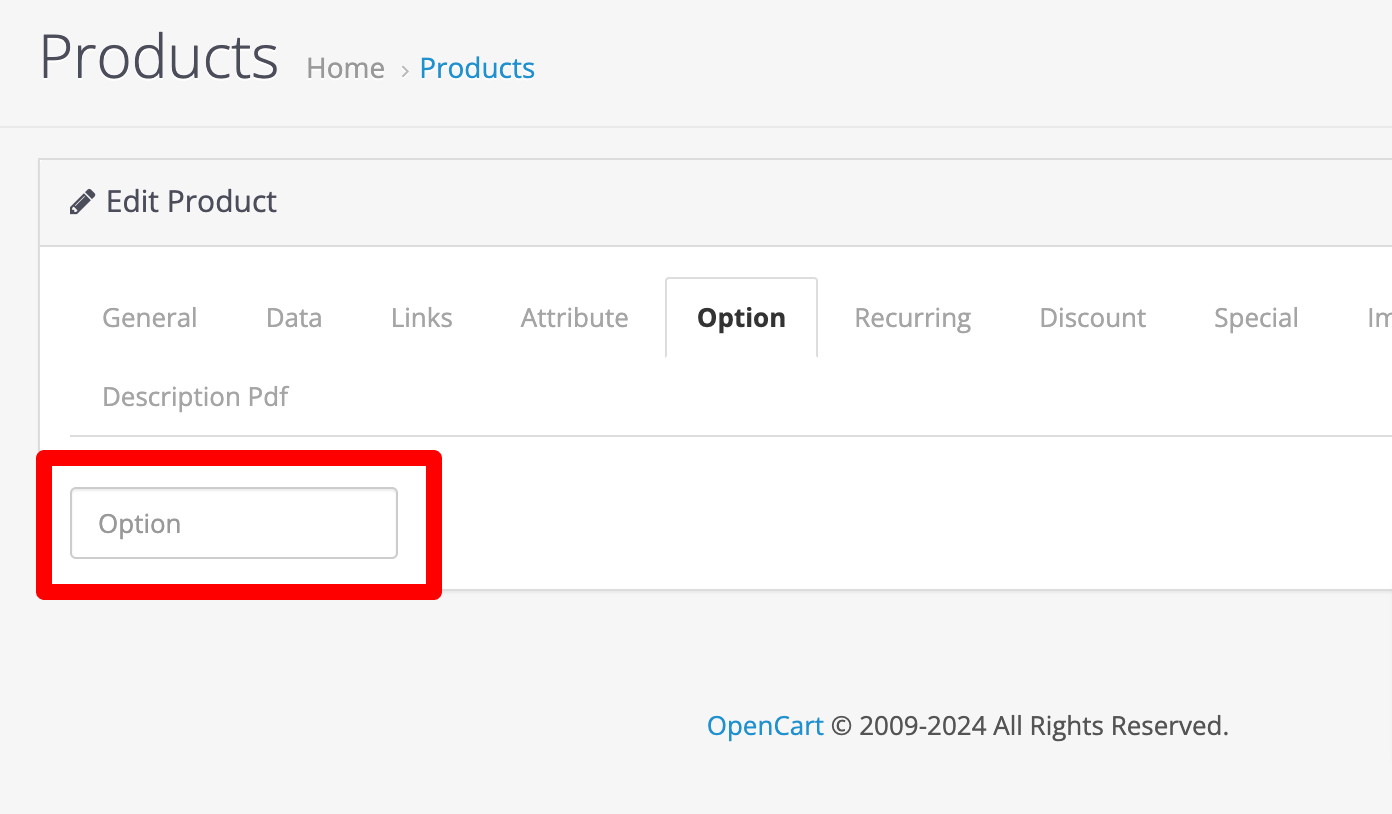Select the Links tab
Screen dimensions: 1392x814
[422, 318]
